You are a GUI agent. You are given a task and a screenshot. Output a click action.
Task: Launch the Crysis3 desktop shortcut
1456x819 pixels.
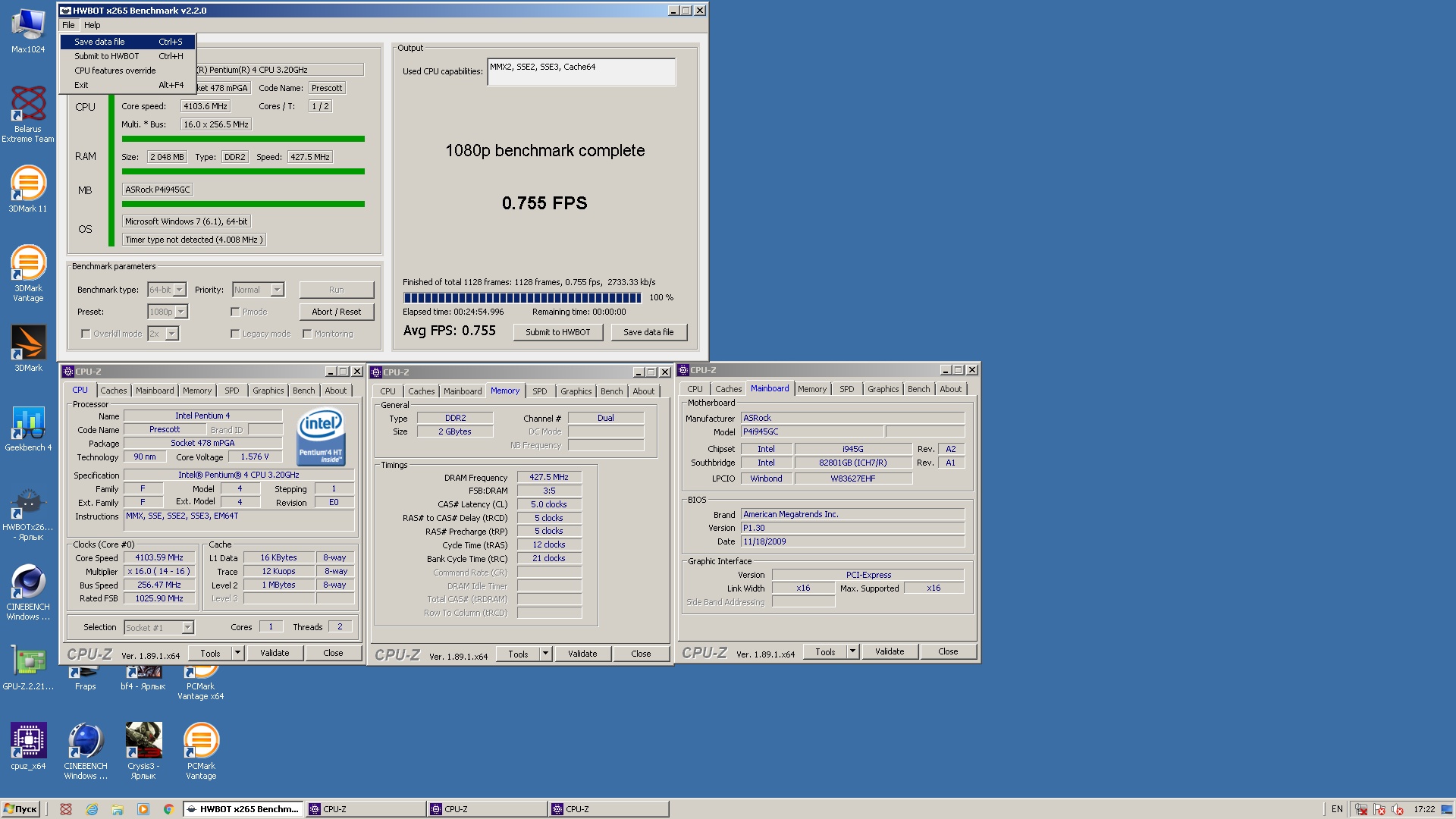click(x=143, y=751)
